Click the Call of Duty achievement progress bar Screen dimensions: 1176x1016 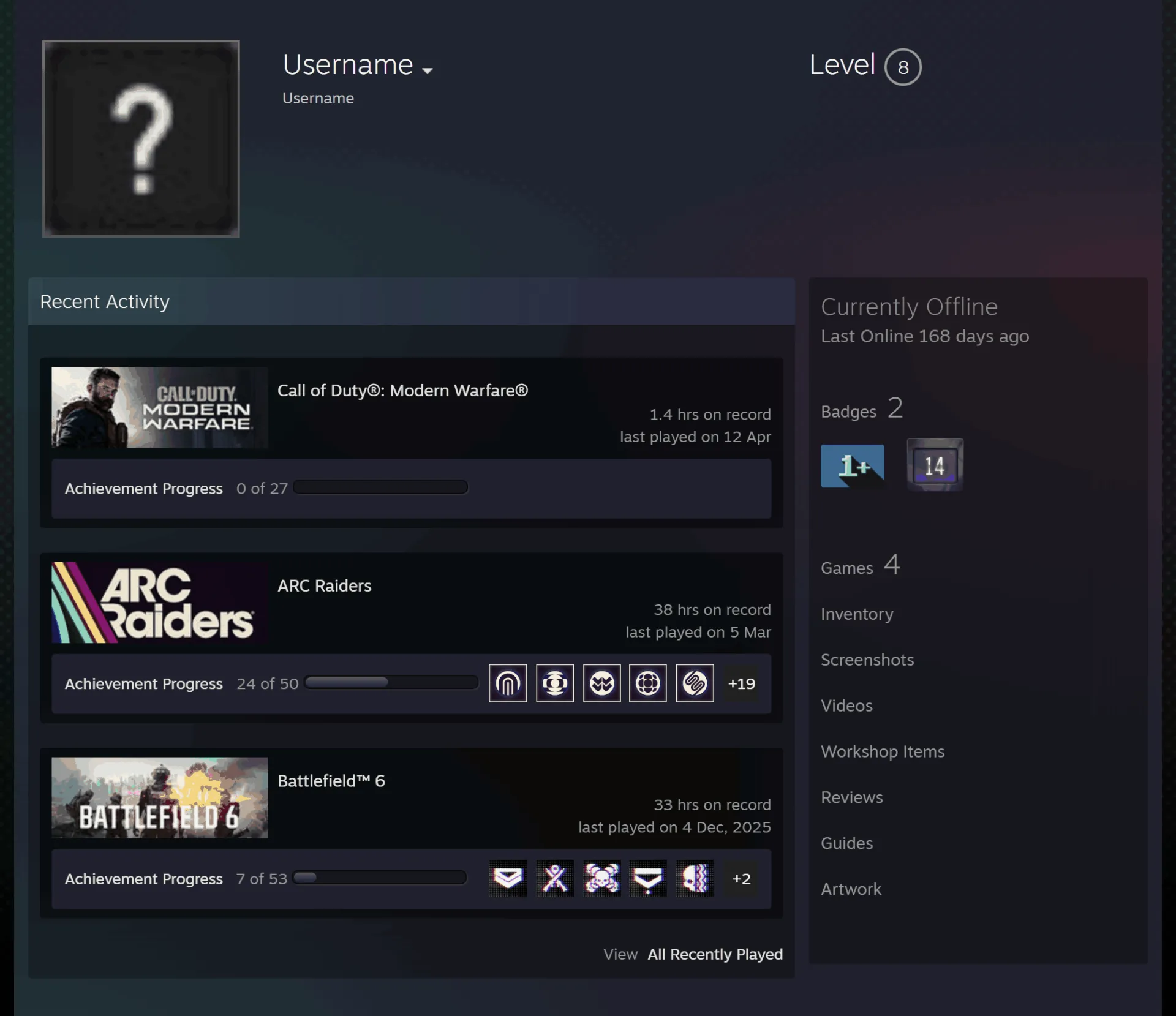[x=380, y=487]
